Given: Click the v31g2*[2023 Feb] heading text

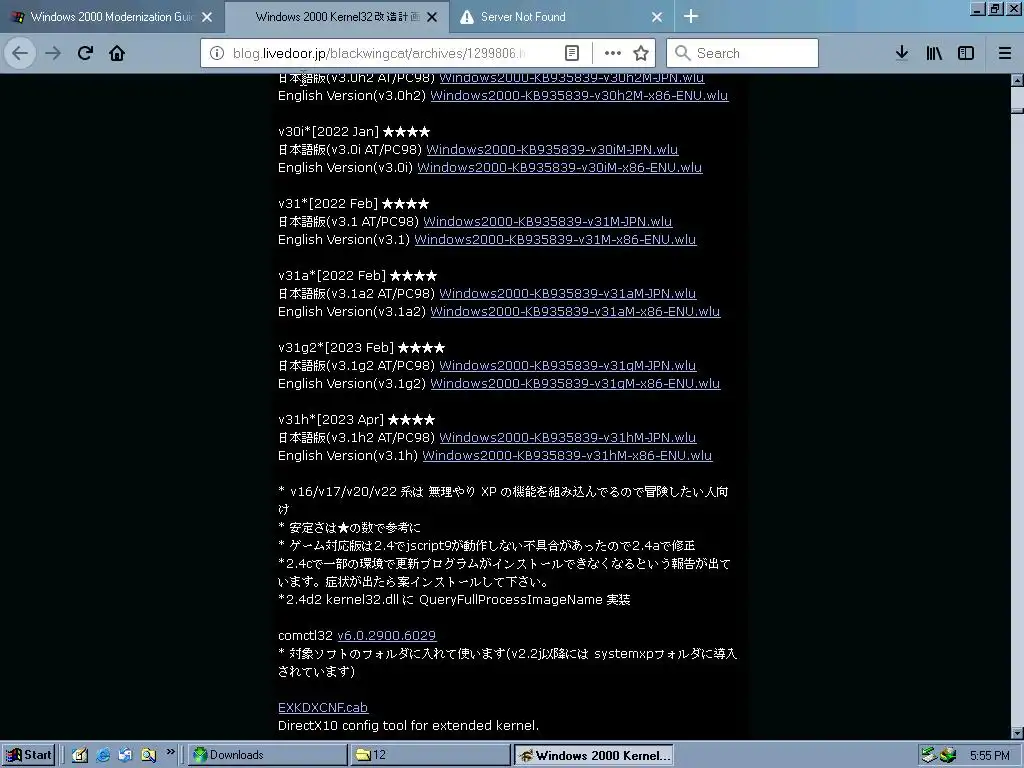Looking at the screenshot, I should pos(361,348).
